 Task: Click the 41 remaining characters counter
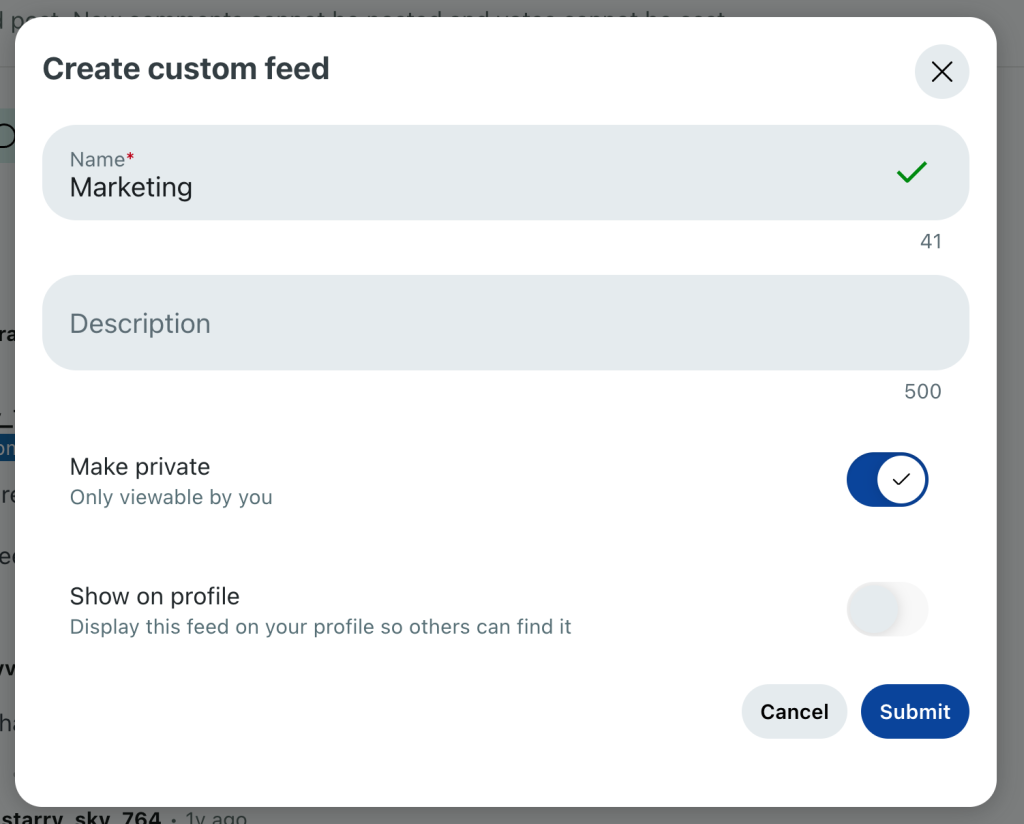click(930, 242)
